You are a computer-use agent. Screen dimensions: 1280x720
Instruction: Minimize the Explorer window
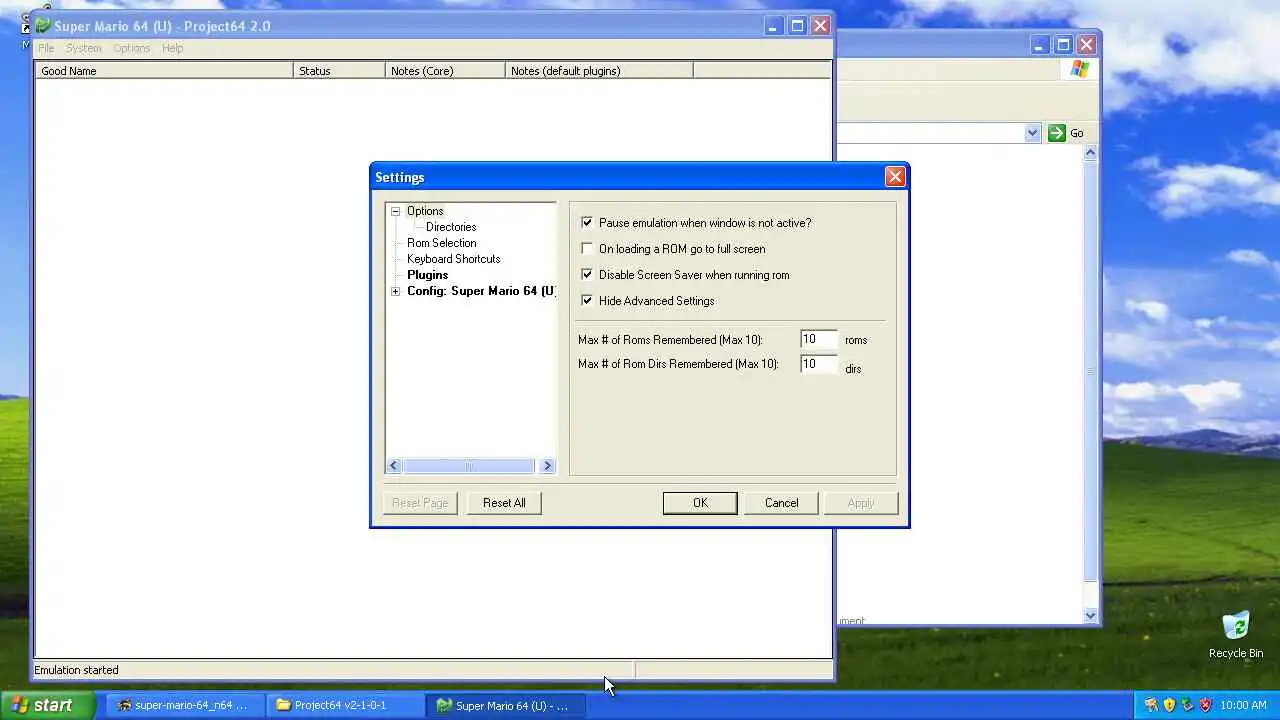1040,45
